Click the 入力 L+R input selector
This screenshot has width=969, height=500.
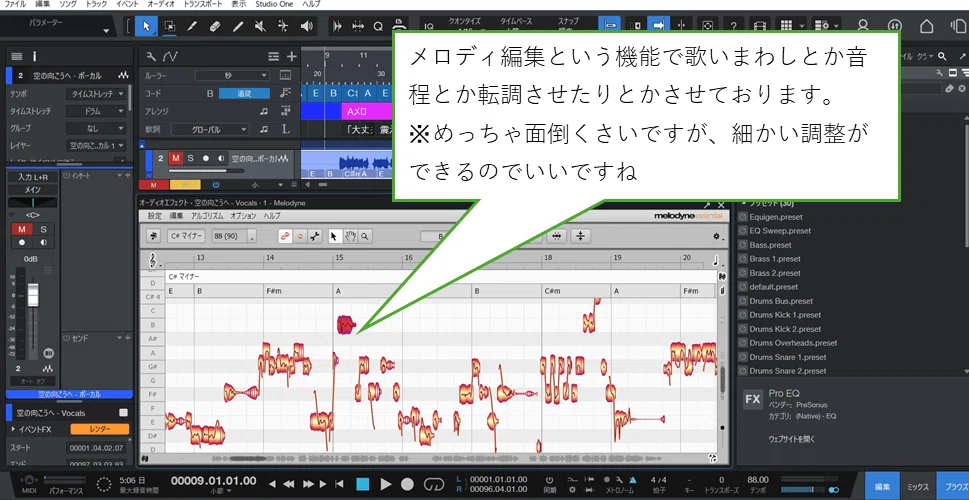[x=32, y=177]
